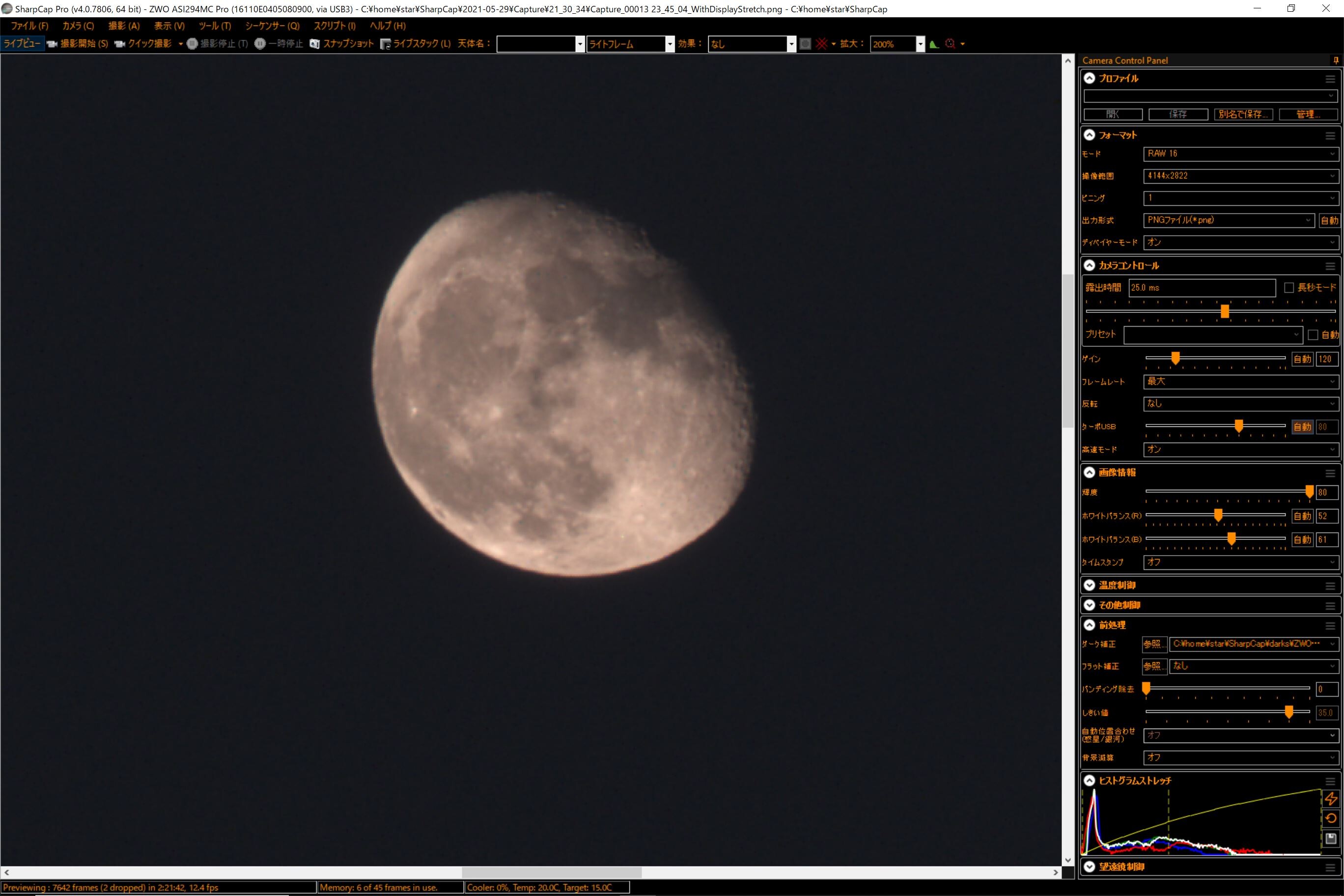Screen dimensions: 1344x896
Task: Click the lightning auto-stretch icon
Action: (x=1331, y=798)
